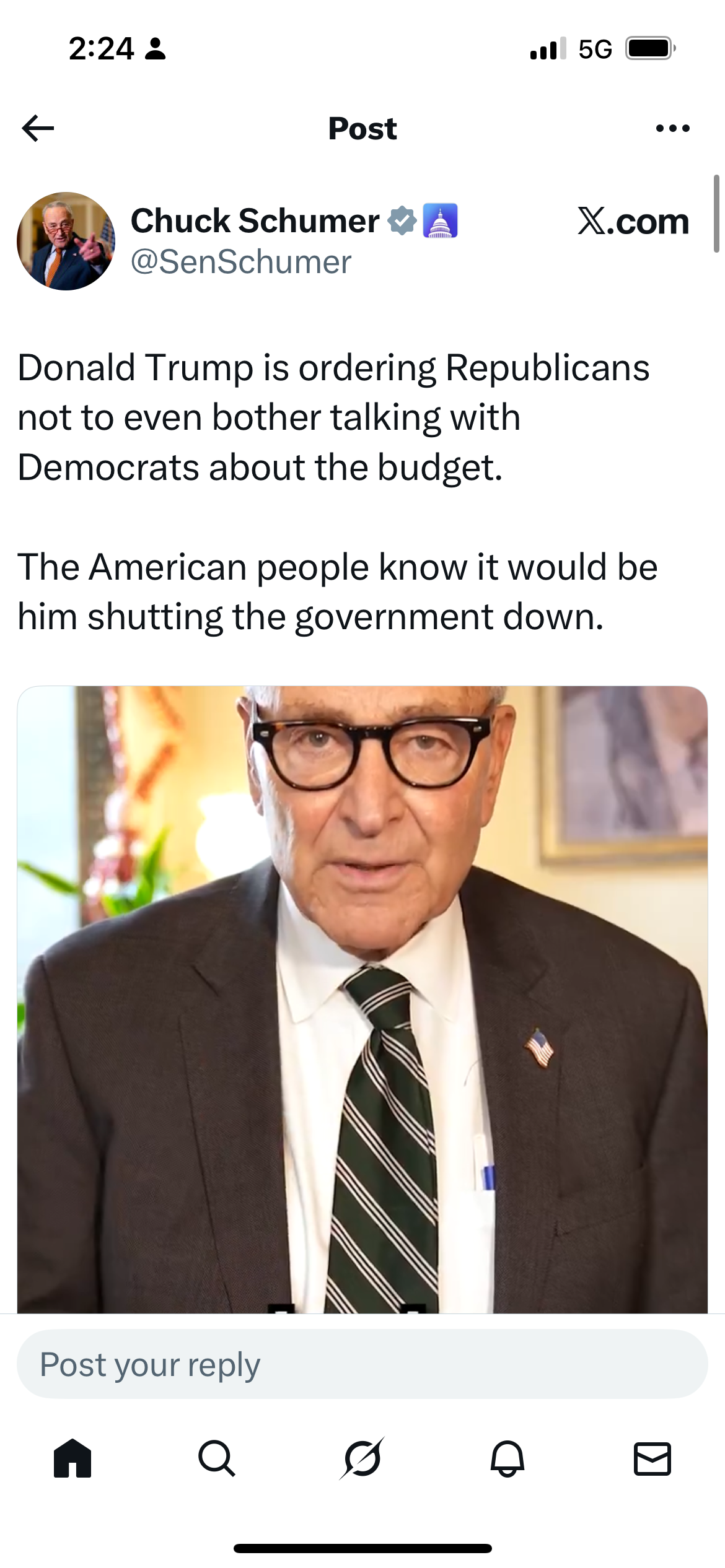The image size is (725, 1568).
Task: Open Chuck Schumer's round profile picture
Action: coord(66,241)
